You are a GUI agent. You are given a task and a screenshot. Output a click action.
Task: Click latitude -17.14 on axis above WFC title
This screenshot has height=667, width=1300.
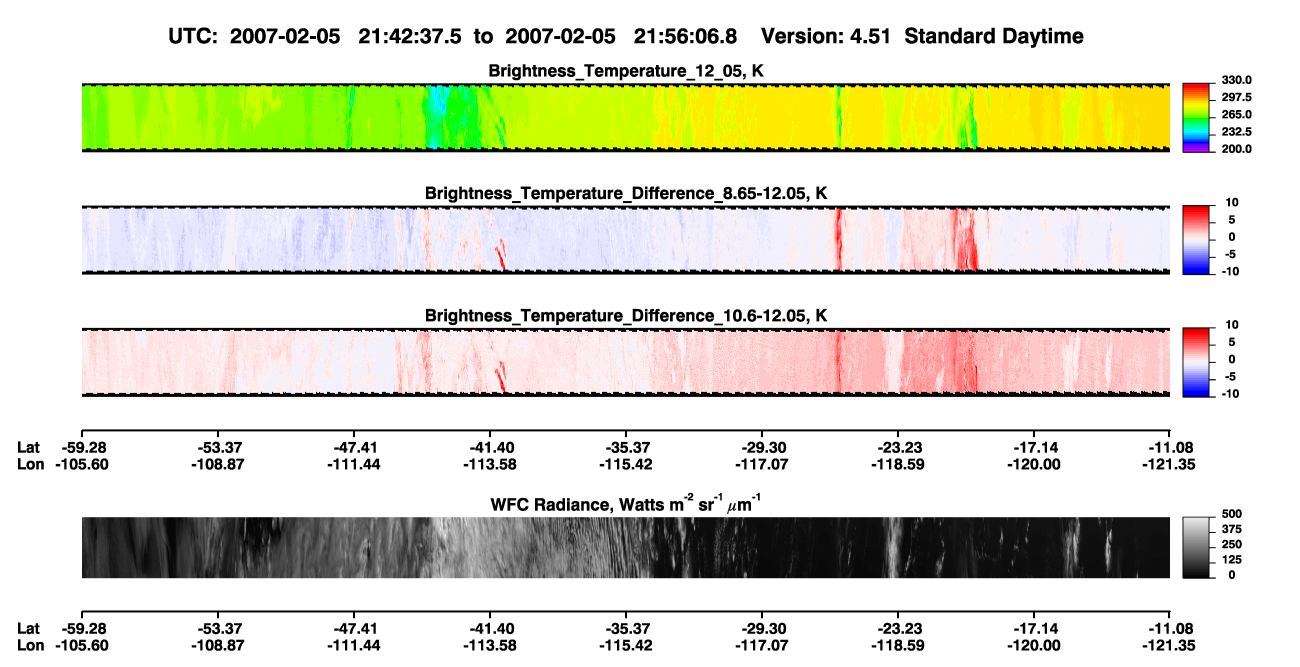tap(1034, 447)
